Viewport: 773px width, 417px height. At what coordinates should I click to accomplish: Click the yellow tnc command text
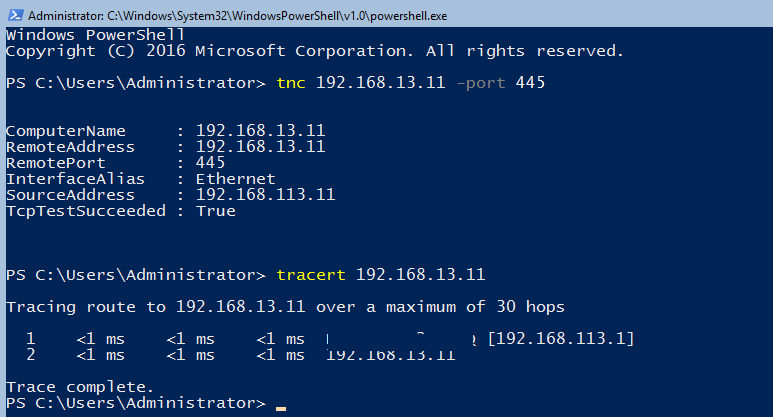point(291,83)
